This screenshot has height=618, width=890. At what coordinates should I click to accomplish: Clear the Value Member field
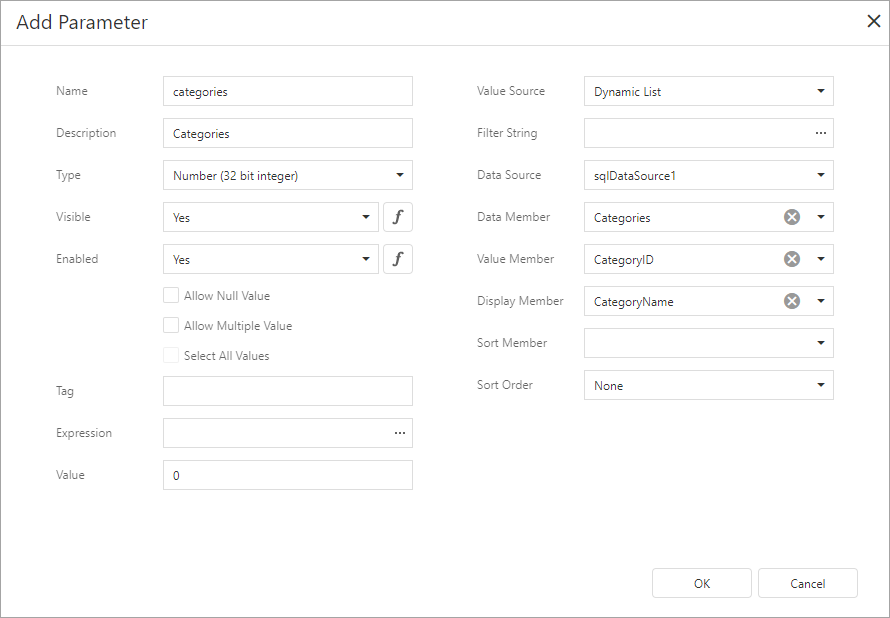click(x=790, y=259)
